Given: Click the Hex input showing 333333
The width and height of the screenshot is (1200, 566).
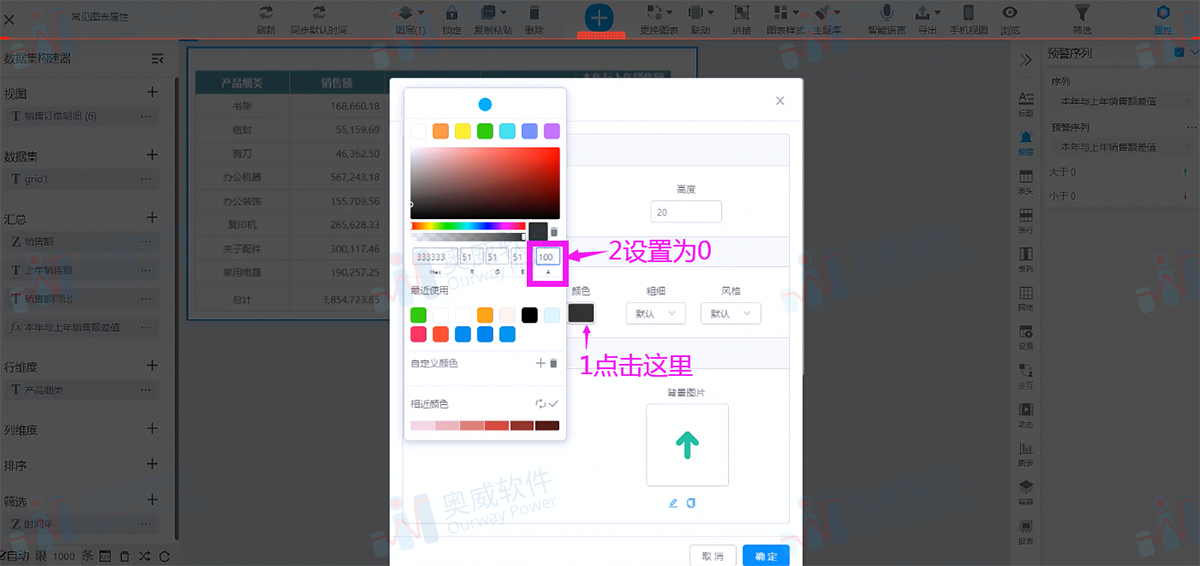Looking at the screenshot, I should point(435,257).
